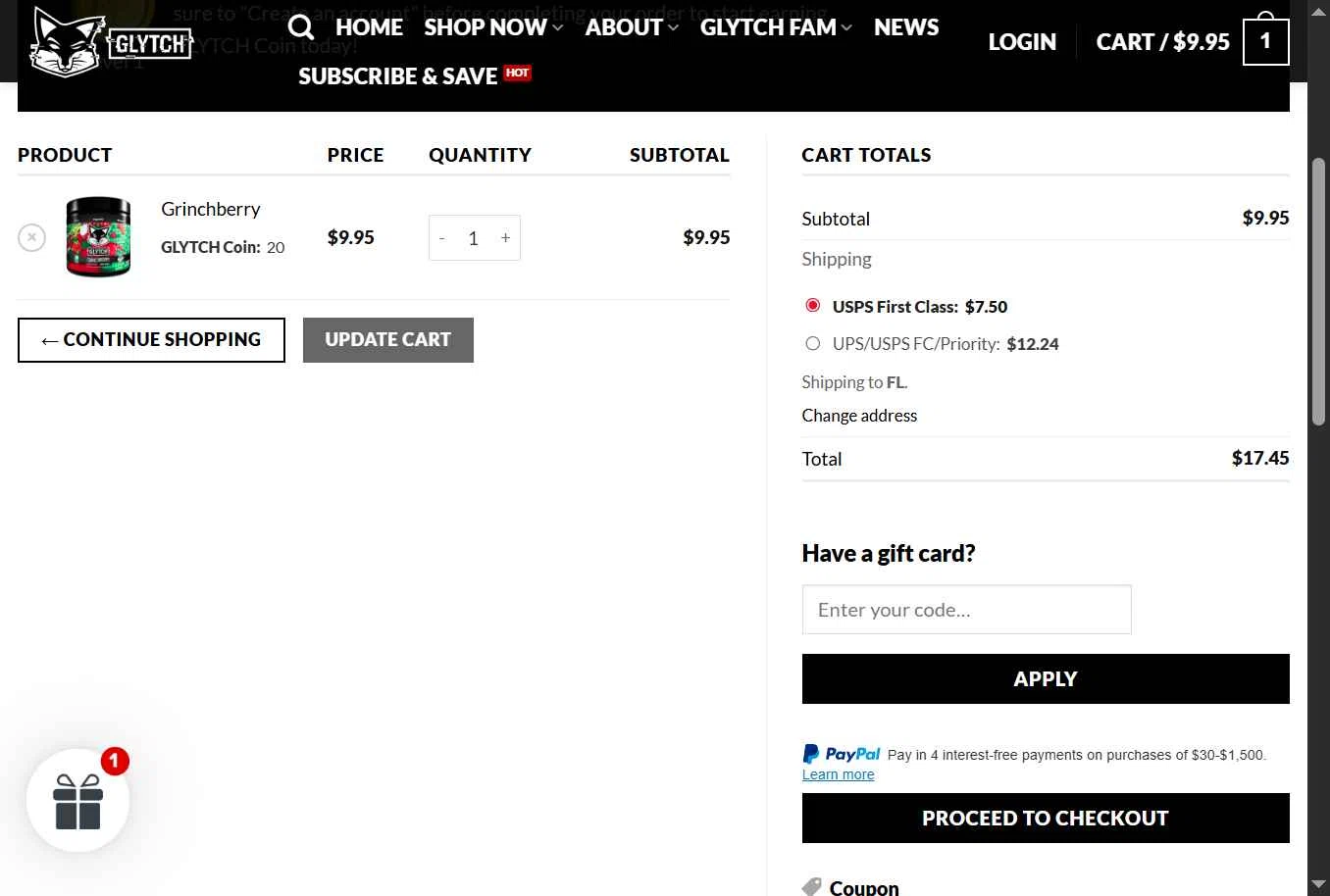The height and width of the screenshot is (896, 1330).
Task: Click the 'Shipping to FL.' text
Action: 854,382
